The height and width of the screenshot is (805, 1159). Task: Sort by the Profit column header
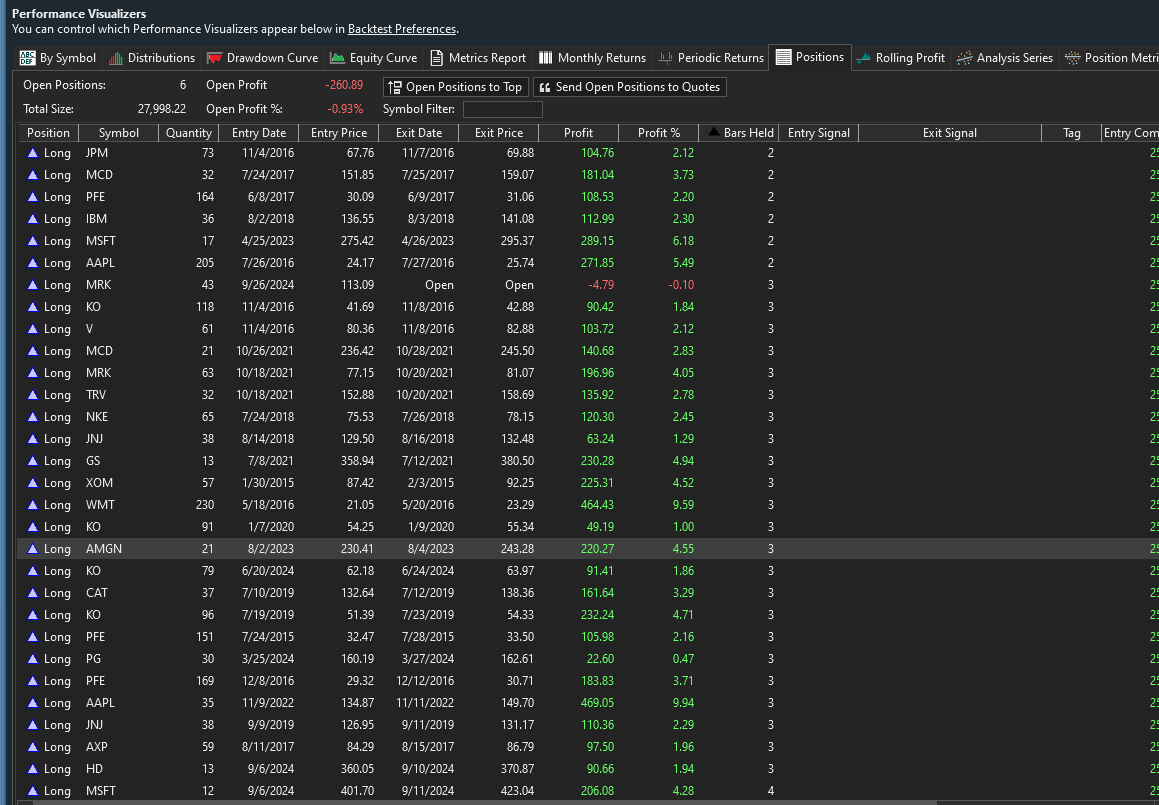(x=578, y=133)
